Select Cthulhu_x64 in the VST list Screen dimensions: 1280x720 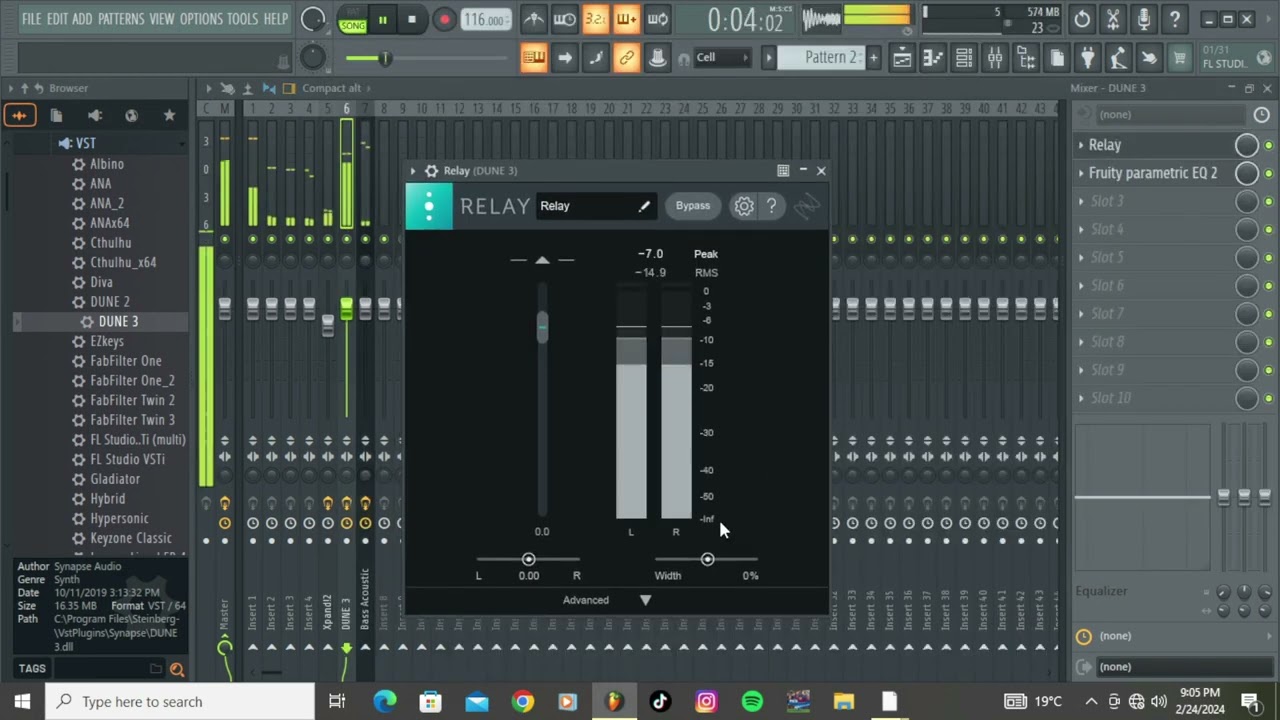point(123,262)
